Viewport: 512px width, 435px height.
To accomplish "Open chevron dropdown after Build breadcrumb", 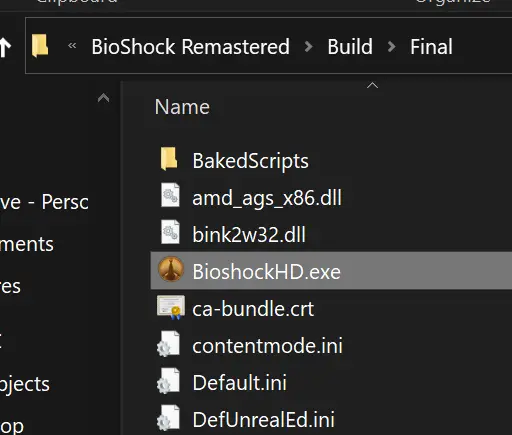I will 392,46.
